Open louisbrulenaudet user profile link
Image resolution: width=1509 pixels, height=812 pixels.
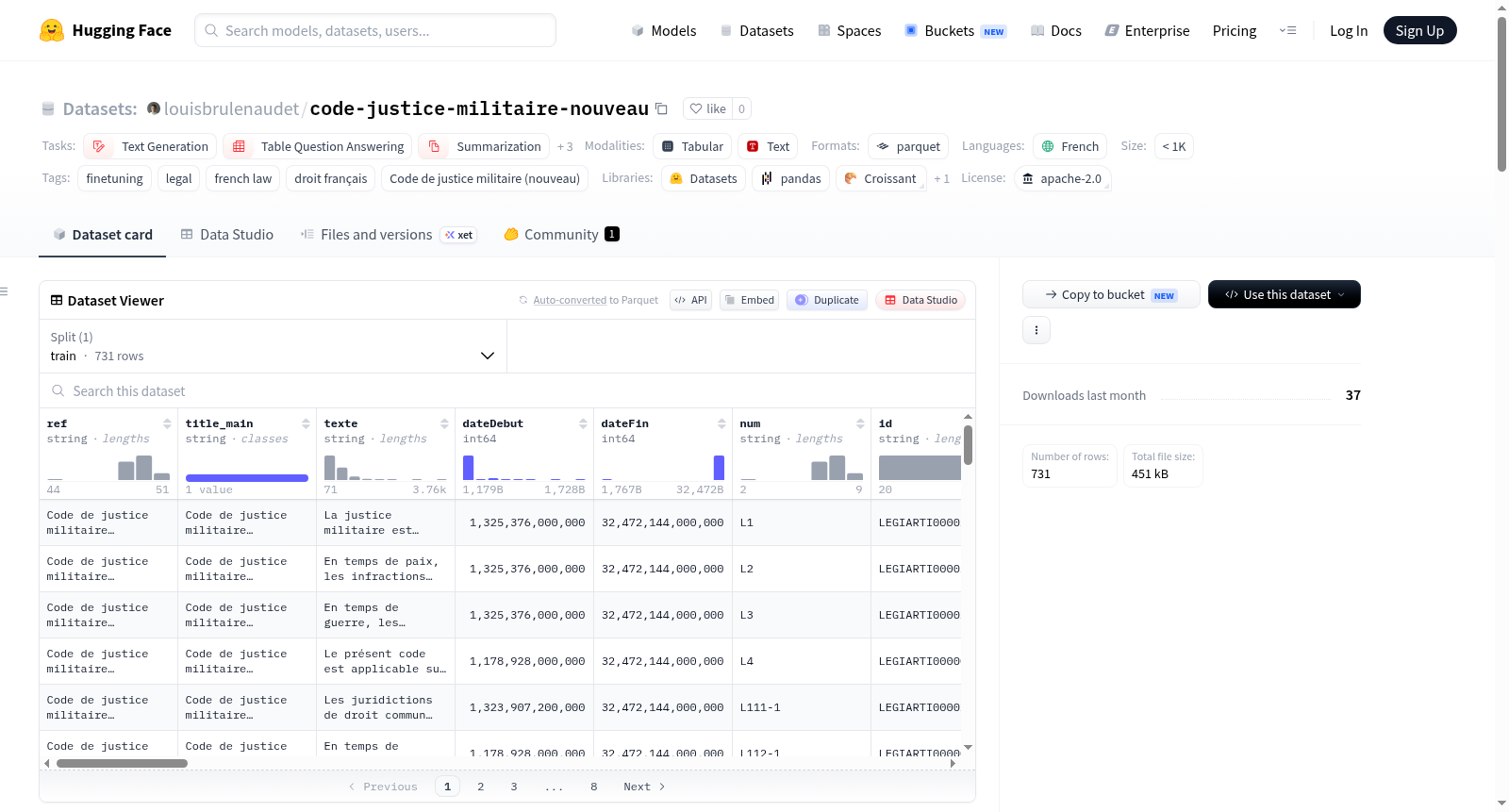click(231, 108)
